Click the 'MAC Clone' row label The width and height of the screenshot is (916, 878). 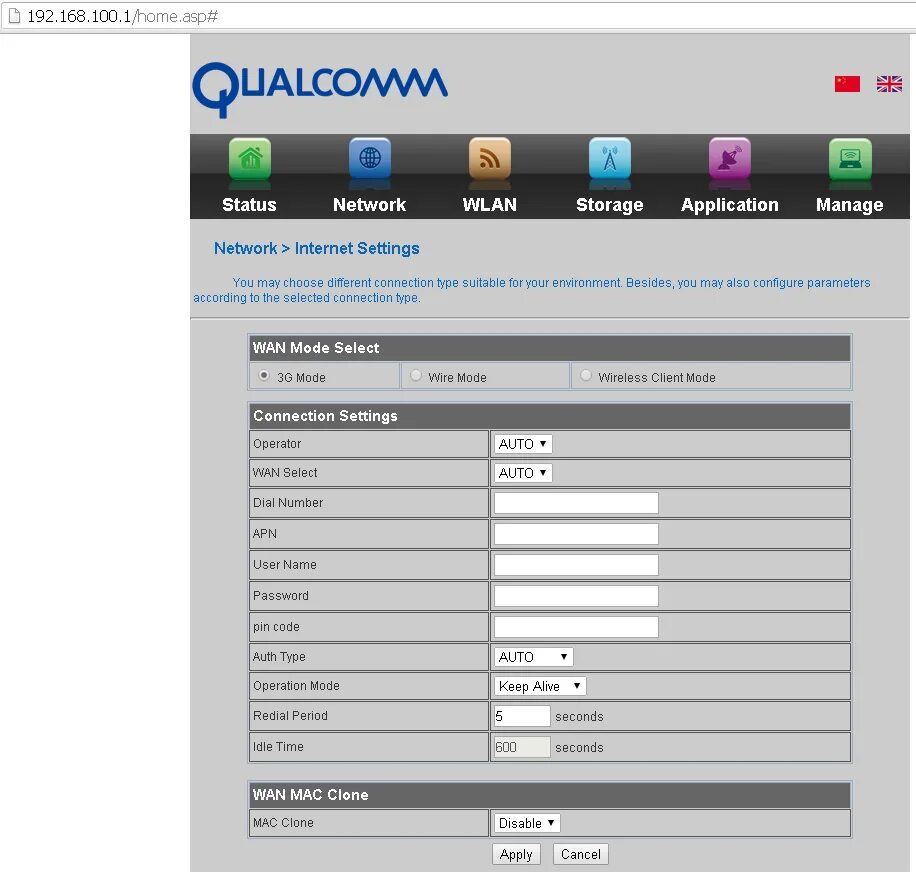click(283, 823)
